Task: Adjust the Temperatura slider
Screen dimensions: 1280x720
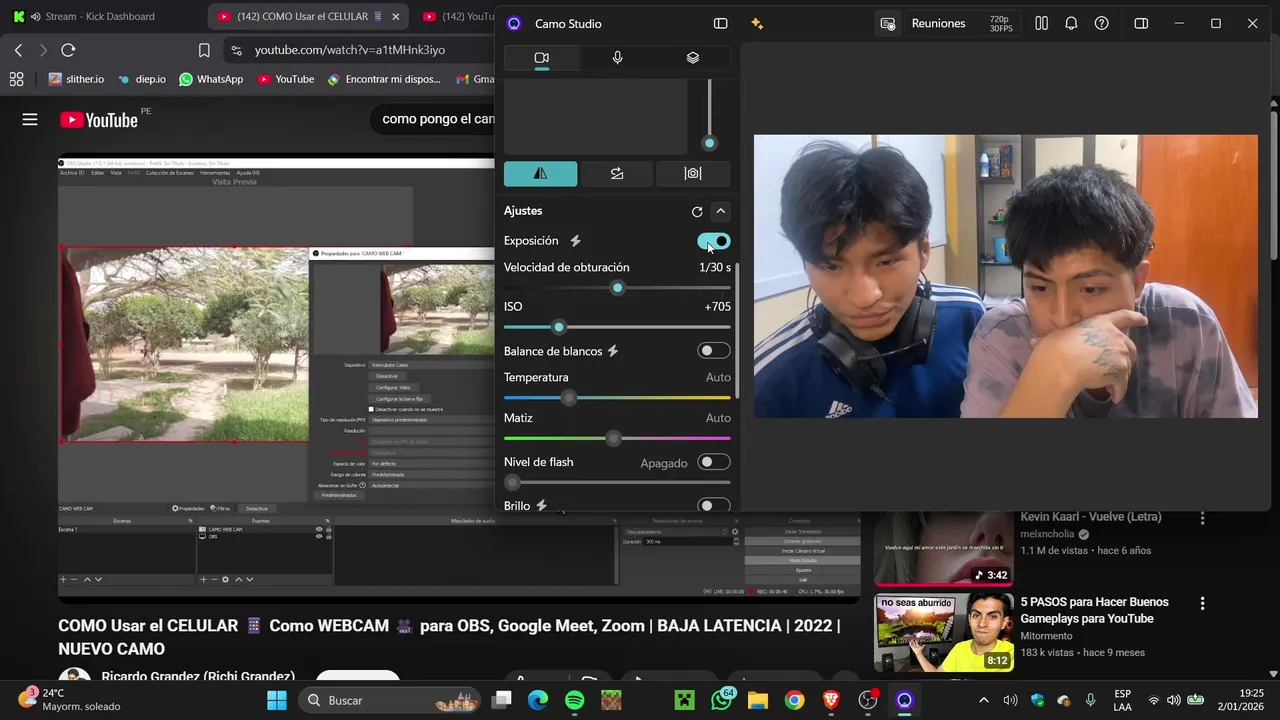Action: click(617, 398)
